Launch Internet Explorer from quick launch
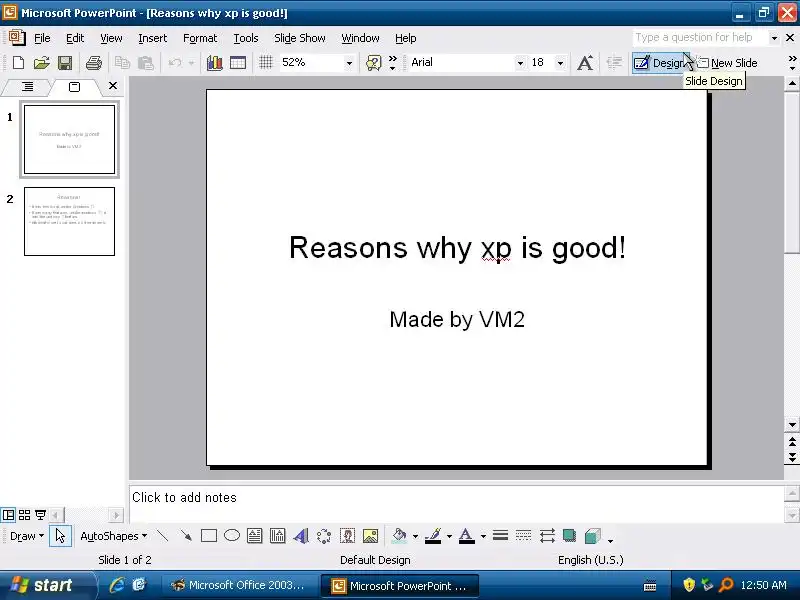The image size is (800, 600). [x=117, y=585]
